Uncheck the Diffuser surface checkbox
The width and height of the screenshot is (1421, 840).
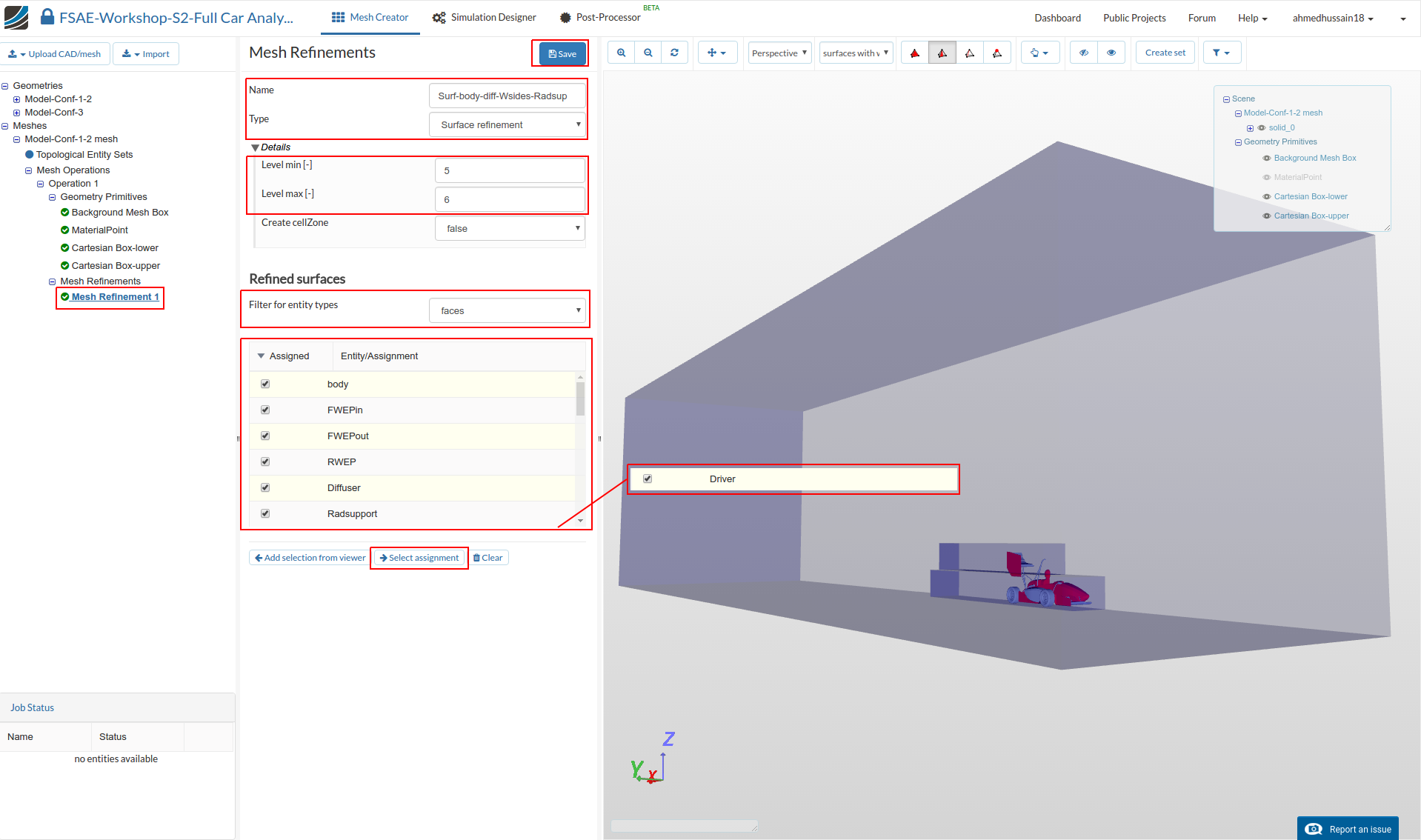tap(265, 487)
